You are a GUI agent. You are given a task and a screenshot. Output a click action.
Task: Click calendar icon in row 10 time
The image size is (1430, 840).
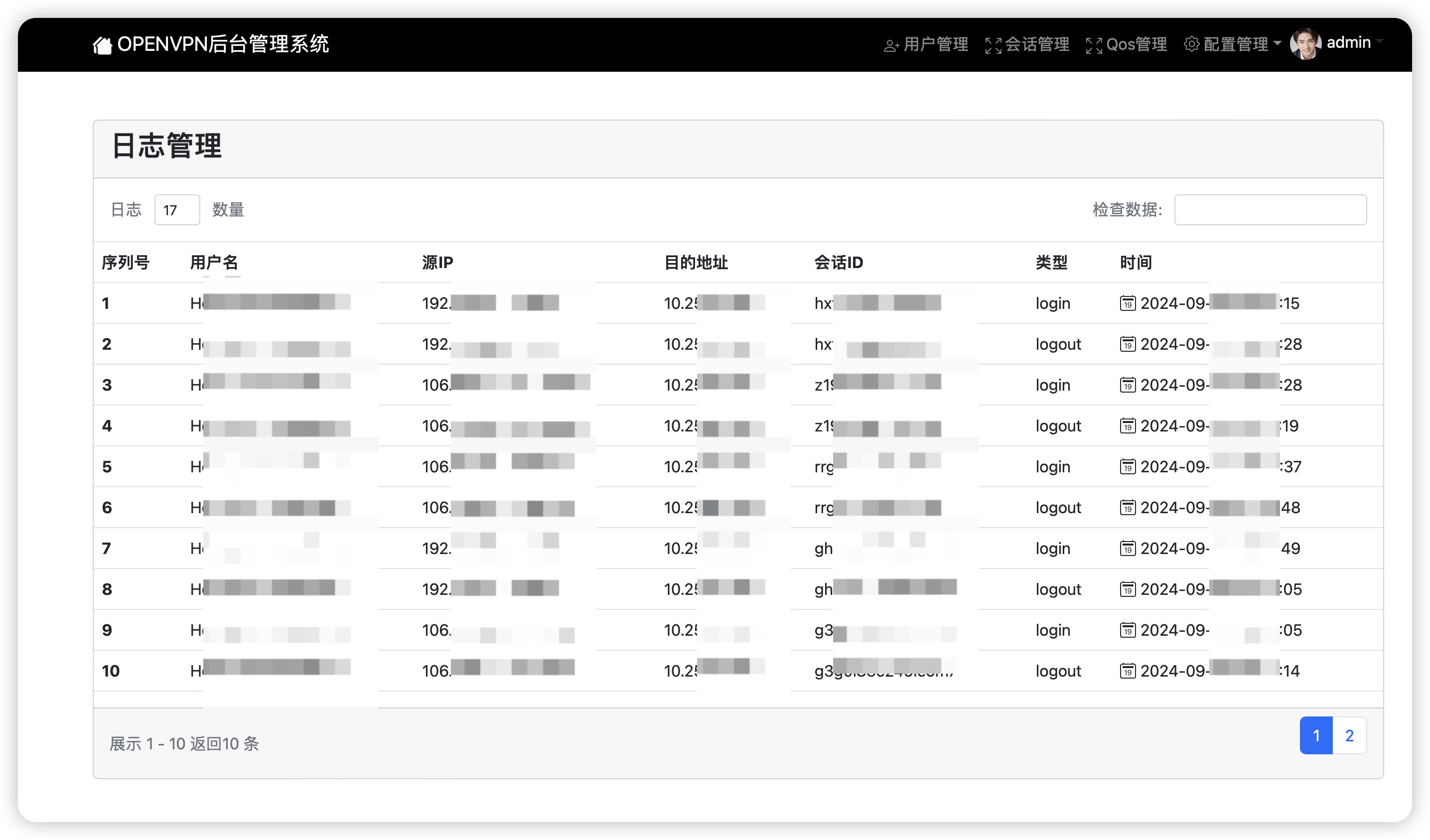click(1128, 671)
